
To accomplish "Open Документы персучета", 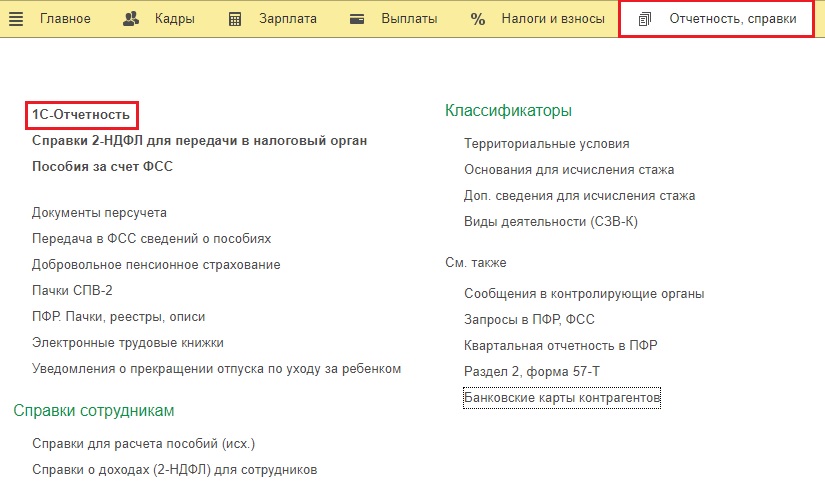I will click(99, 213).
